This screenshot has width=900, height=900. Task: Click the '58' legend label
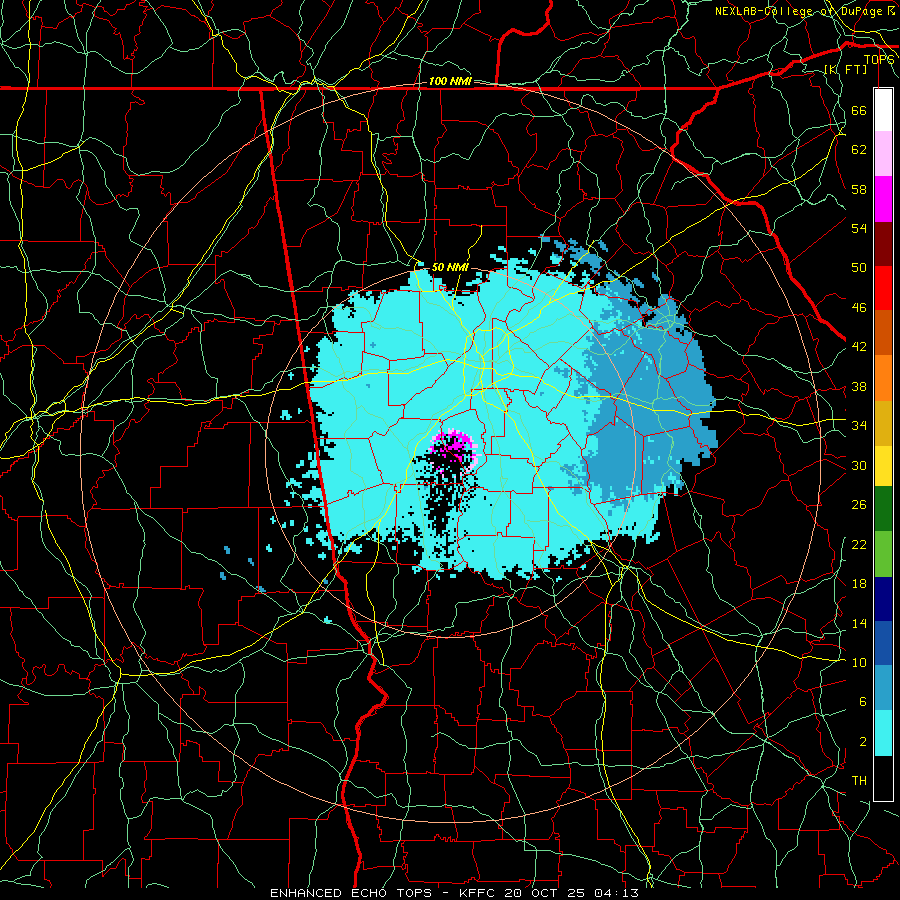coord(859,189)
